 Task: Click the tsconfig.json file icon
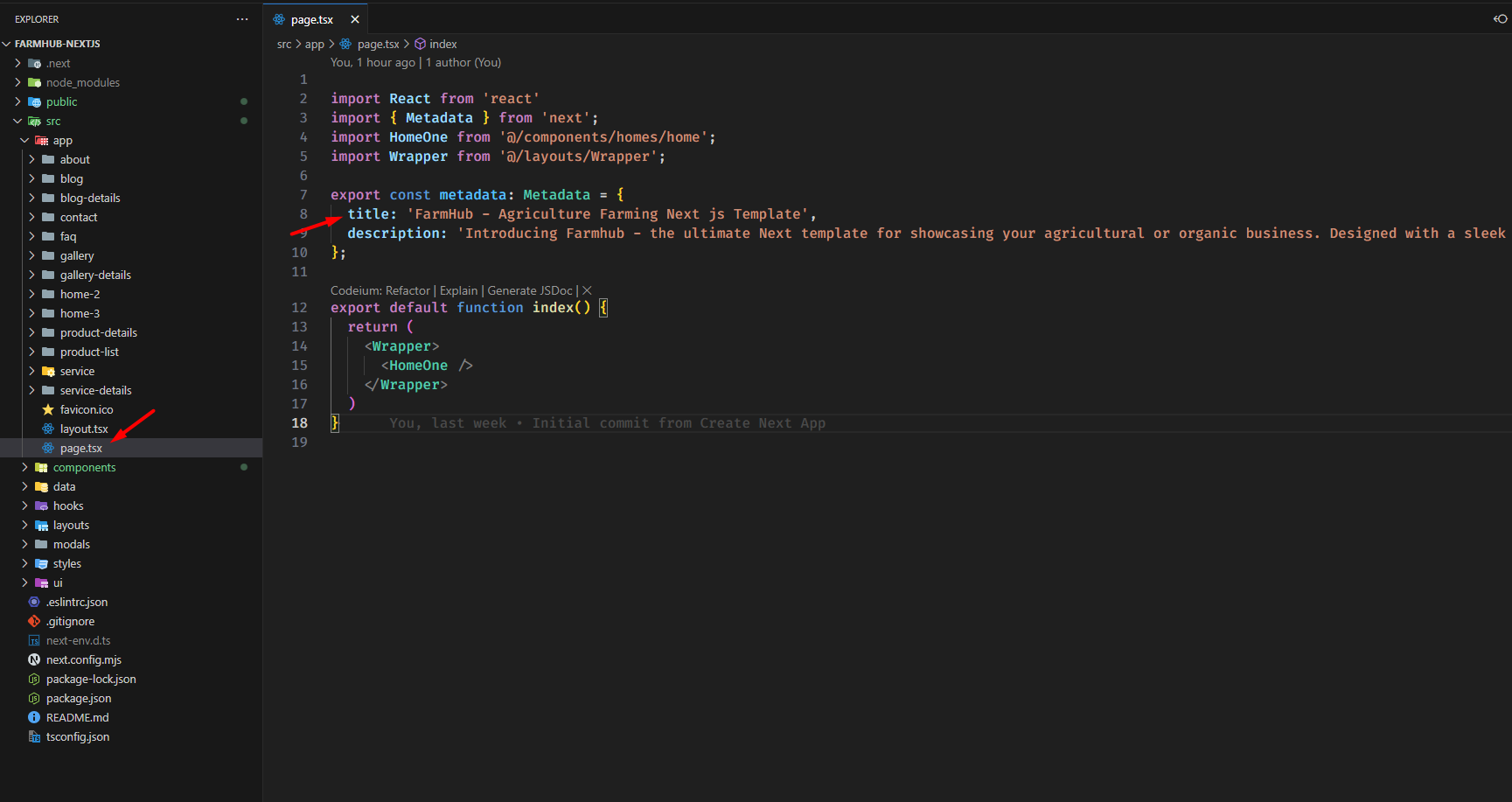[x=34, y=736]
